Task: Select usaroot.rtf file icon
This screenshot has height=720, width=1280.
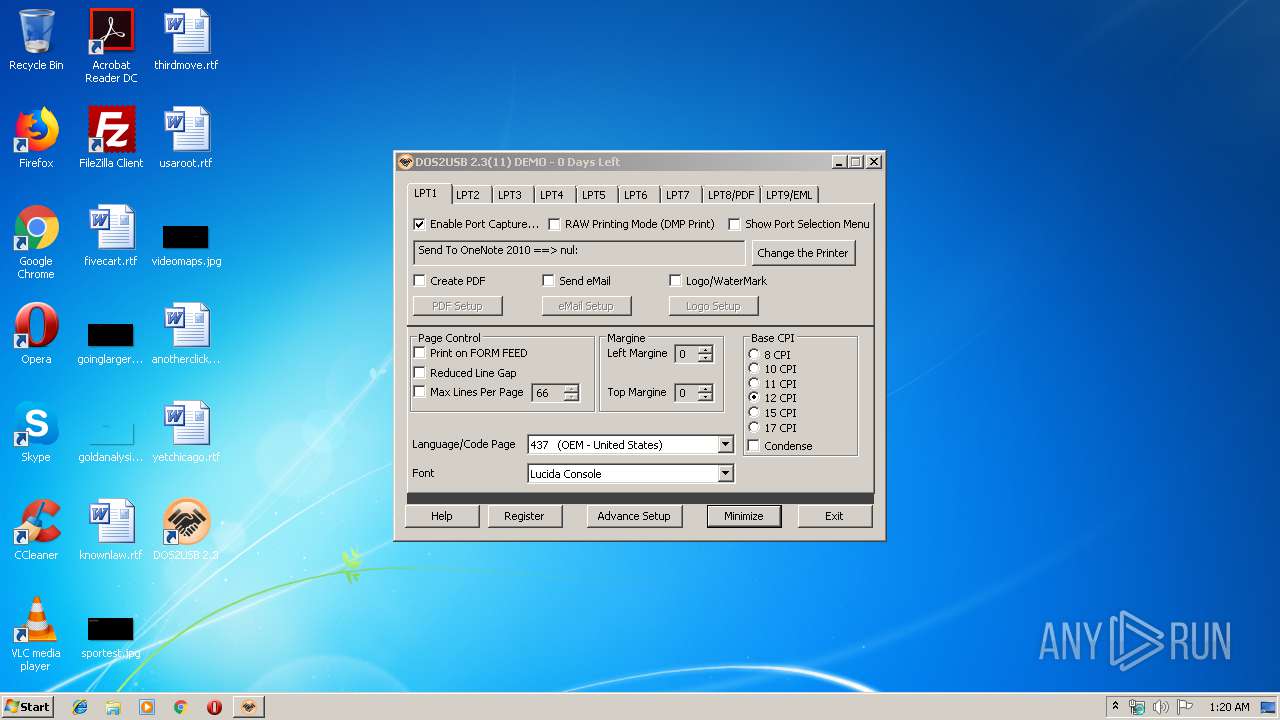Action: pos(186,138)
